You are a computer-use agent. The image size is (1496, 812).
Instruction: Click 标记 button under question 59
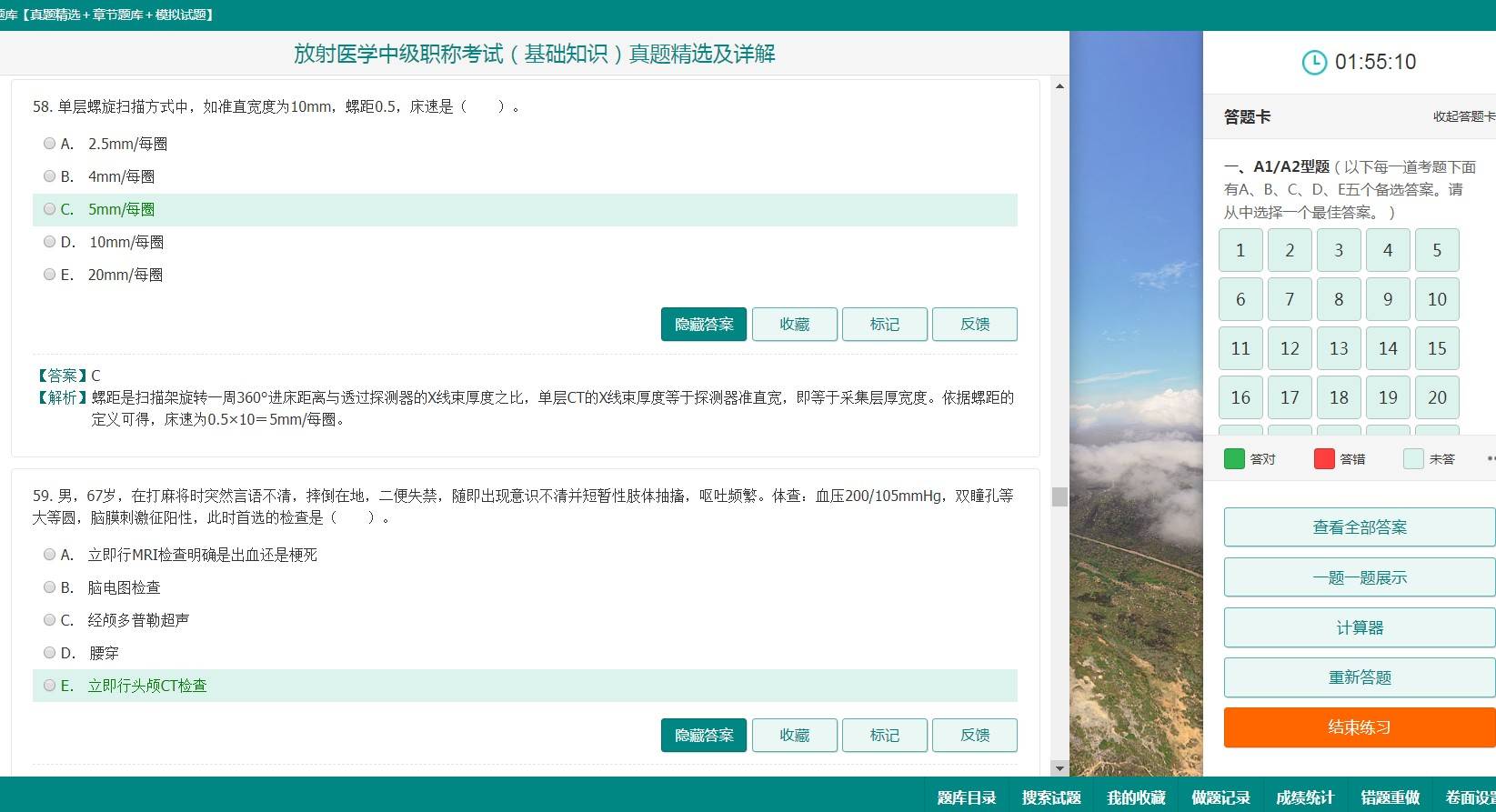[x=885, y=736]
